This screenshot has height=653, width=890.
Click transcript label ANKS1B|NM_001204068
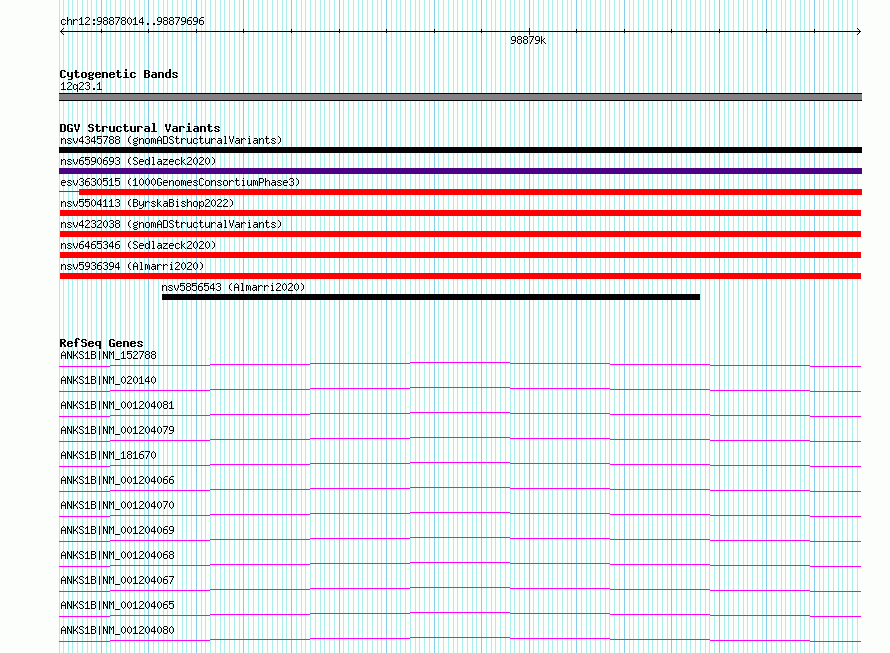117,555
